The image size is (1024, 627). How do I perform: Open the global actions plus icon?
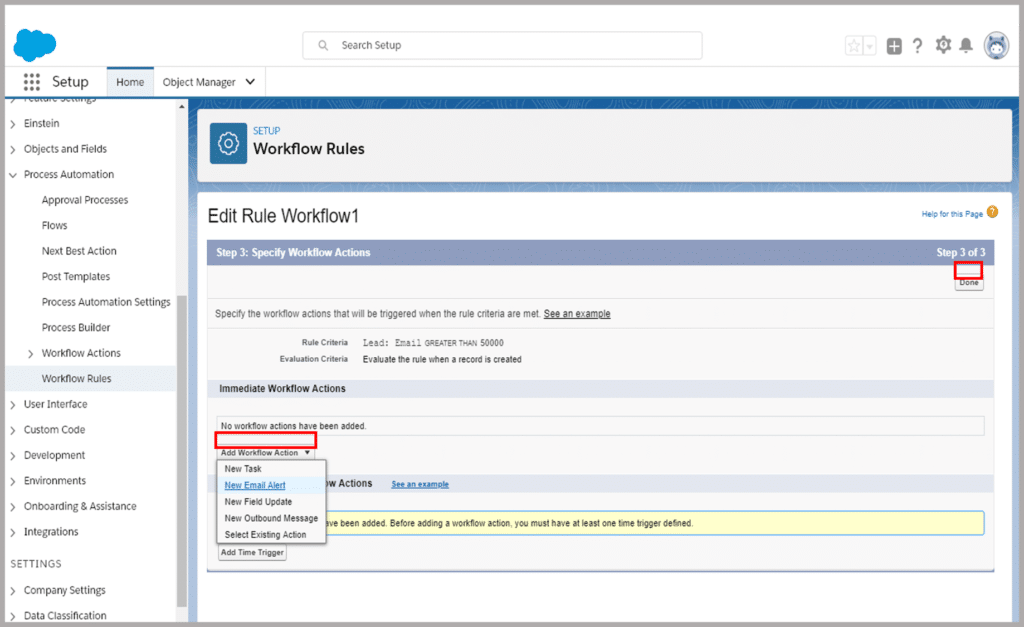(894, 46)
